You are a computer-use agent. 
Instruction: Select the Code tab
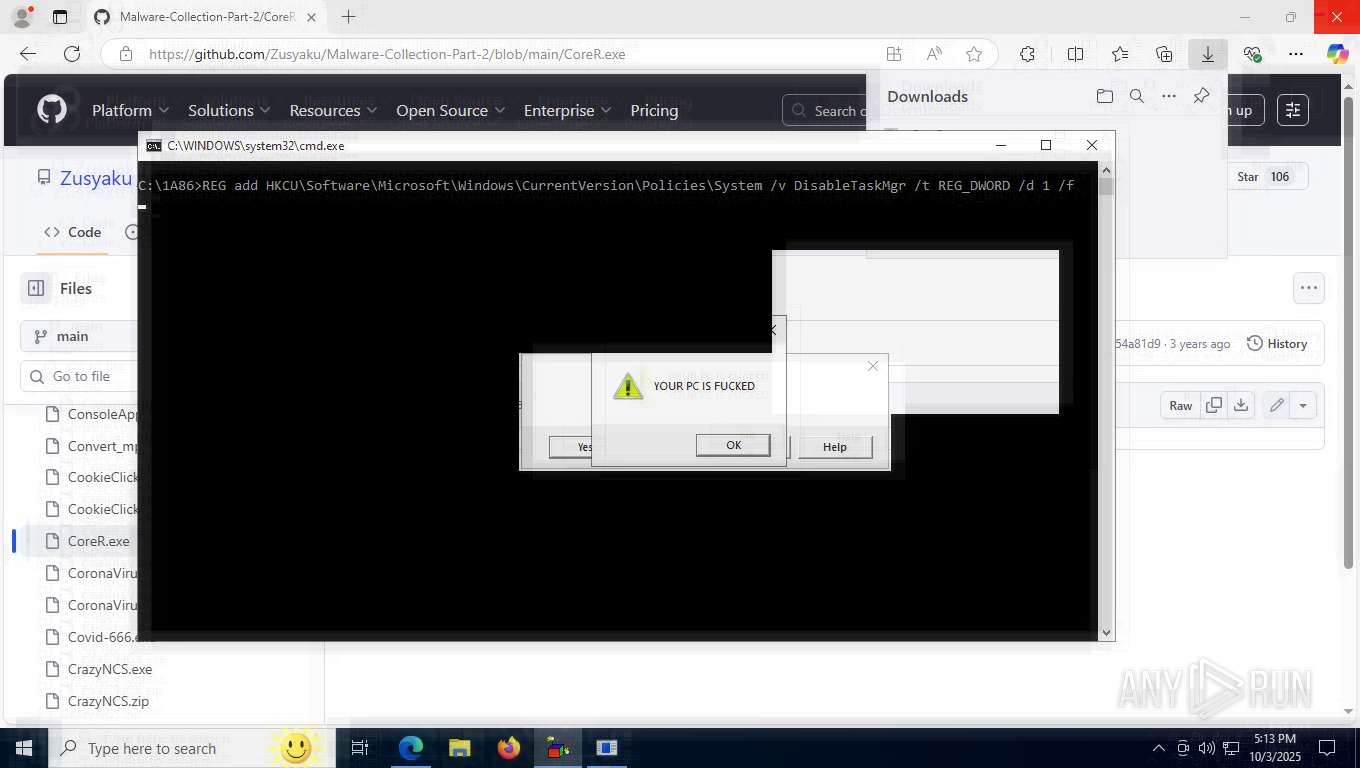tap(72, 232)
